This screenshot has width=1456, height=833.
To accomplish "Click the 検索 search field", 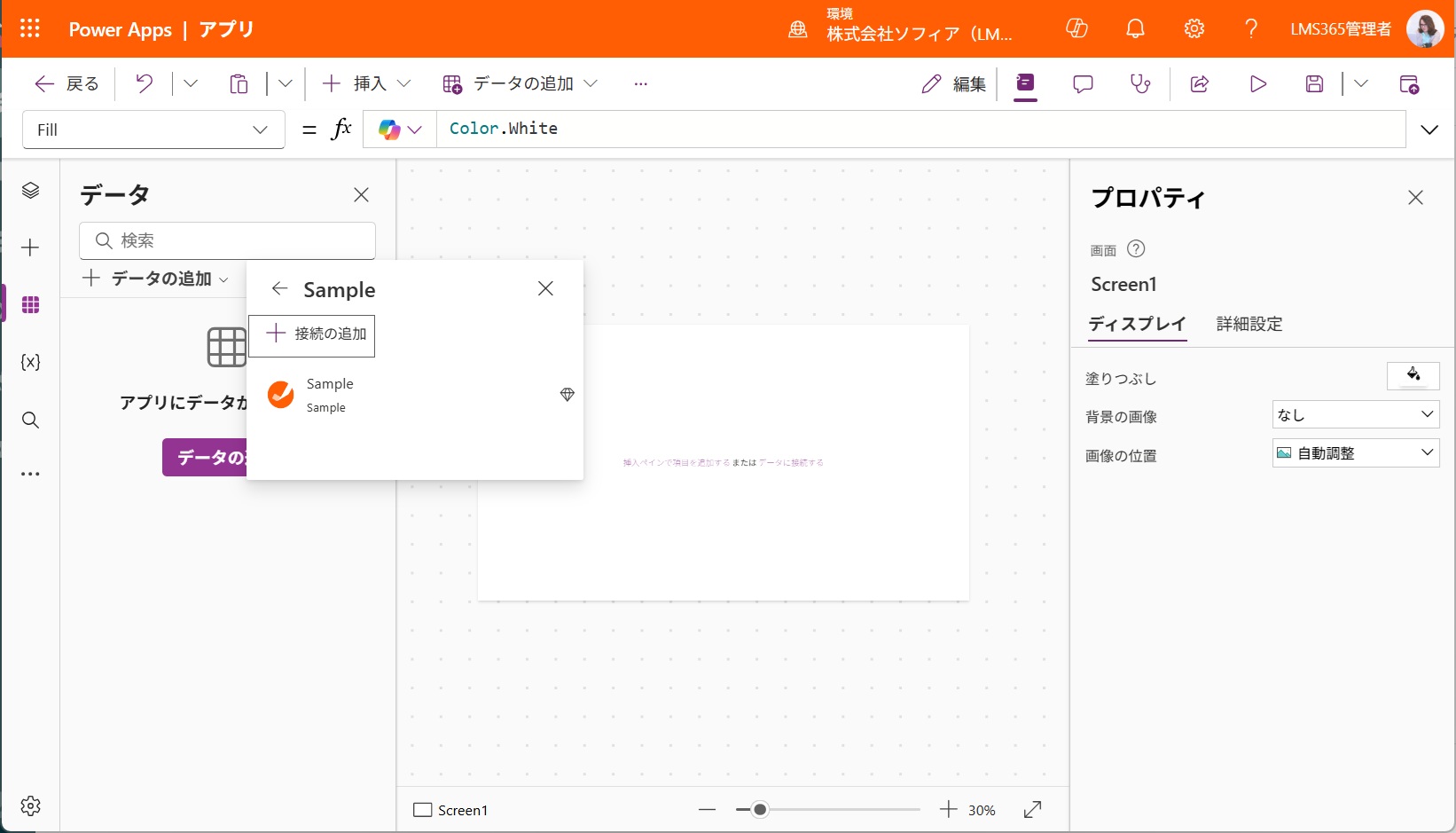I will coord(227,240).
